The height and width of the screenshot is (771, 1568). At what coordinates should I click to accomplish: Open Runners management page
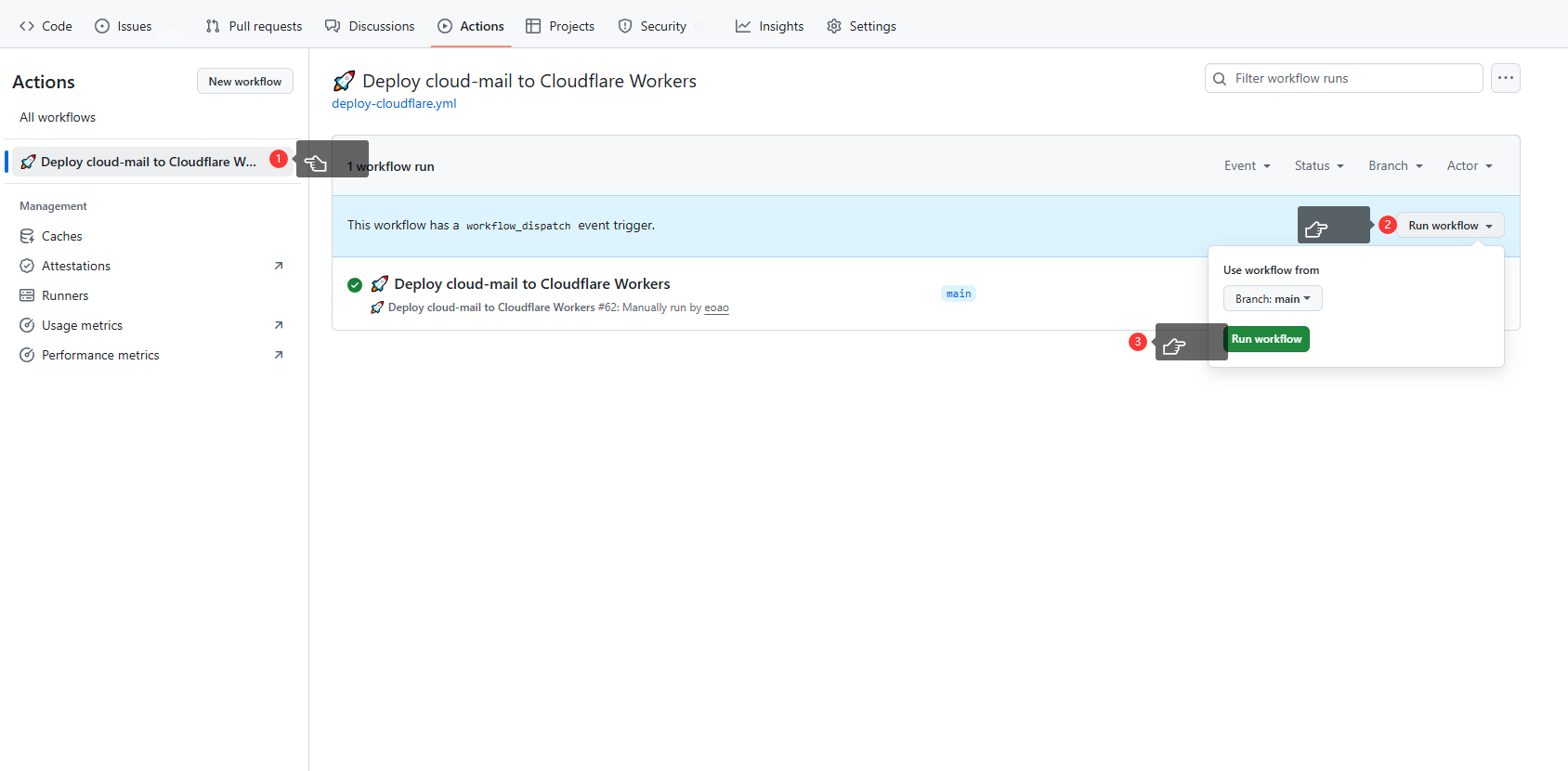[x=65, y=295]
